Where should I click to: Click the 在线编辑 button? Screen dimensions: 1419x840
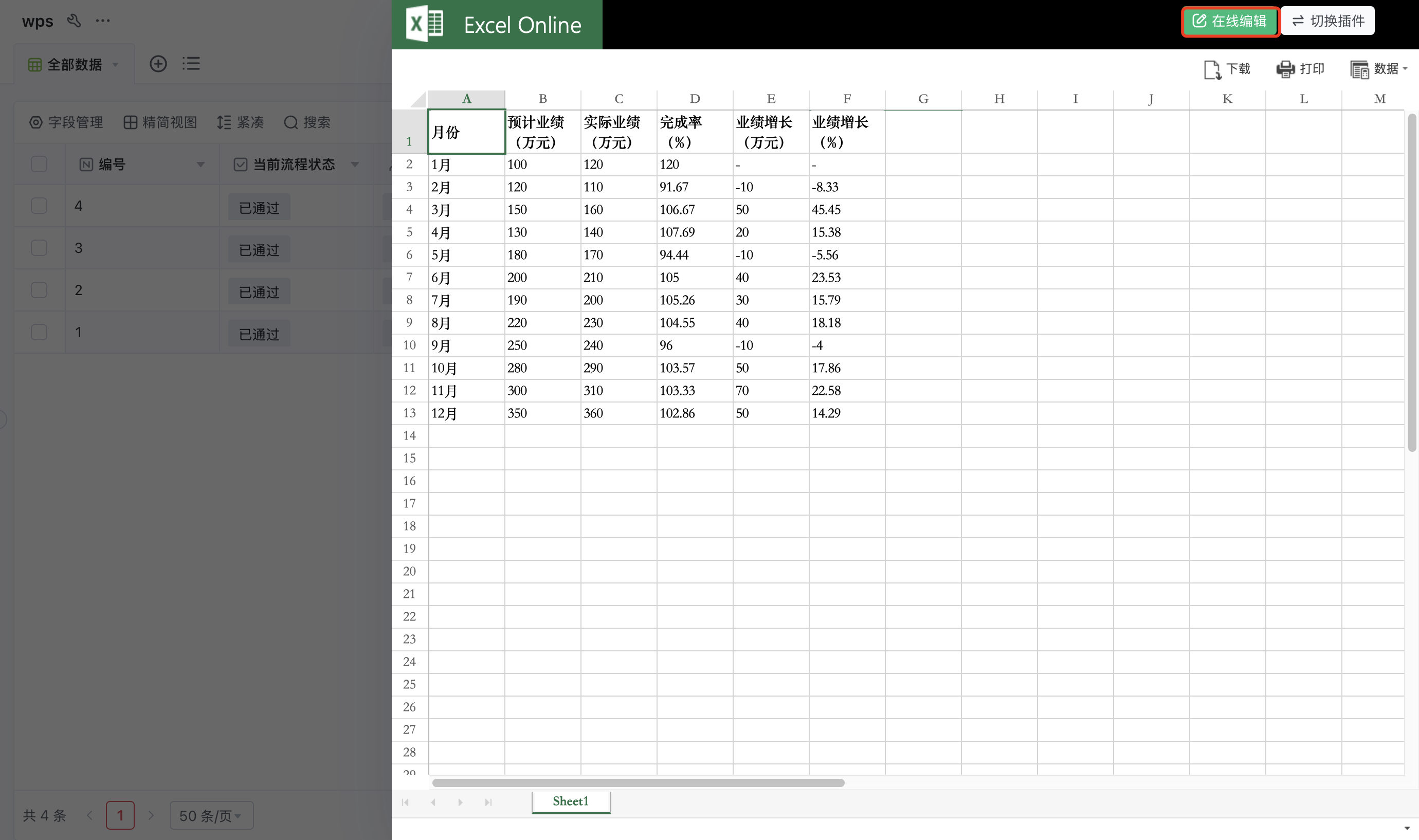tap(1229, 21)
